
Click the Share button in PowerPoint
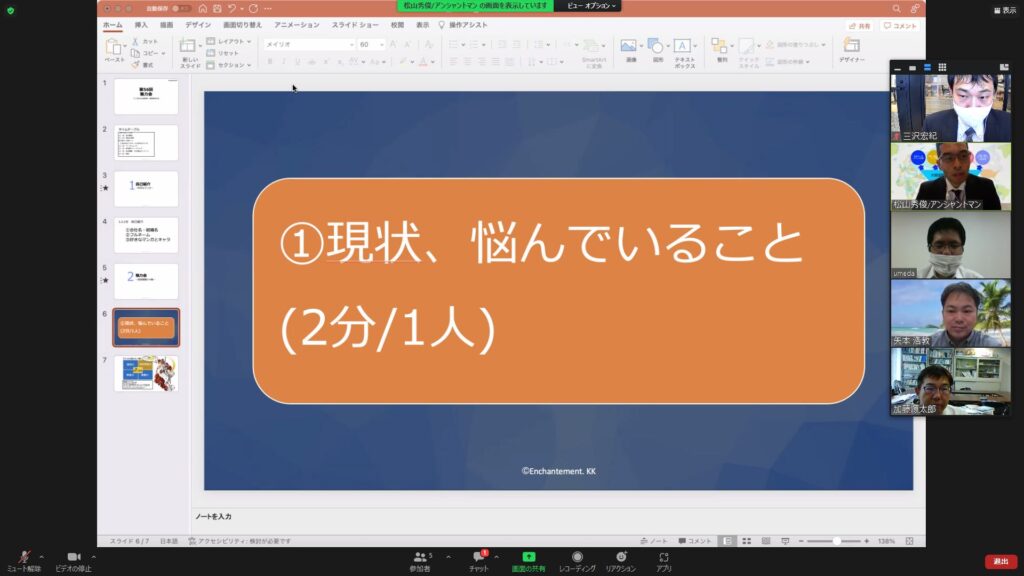tap(859, 25)
